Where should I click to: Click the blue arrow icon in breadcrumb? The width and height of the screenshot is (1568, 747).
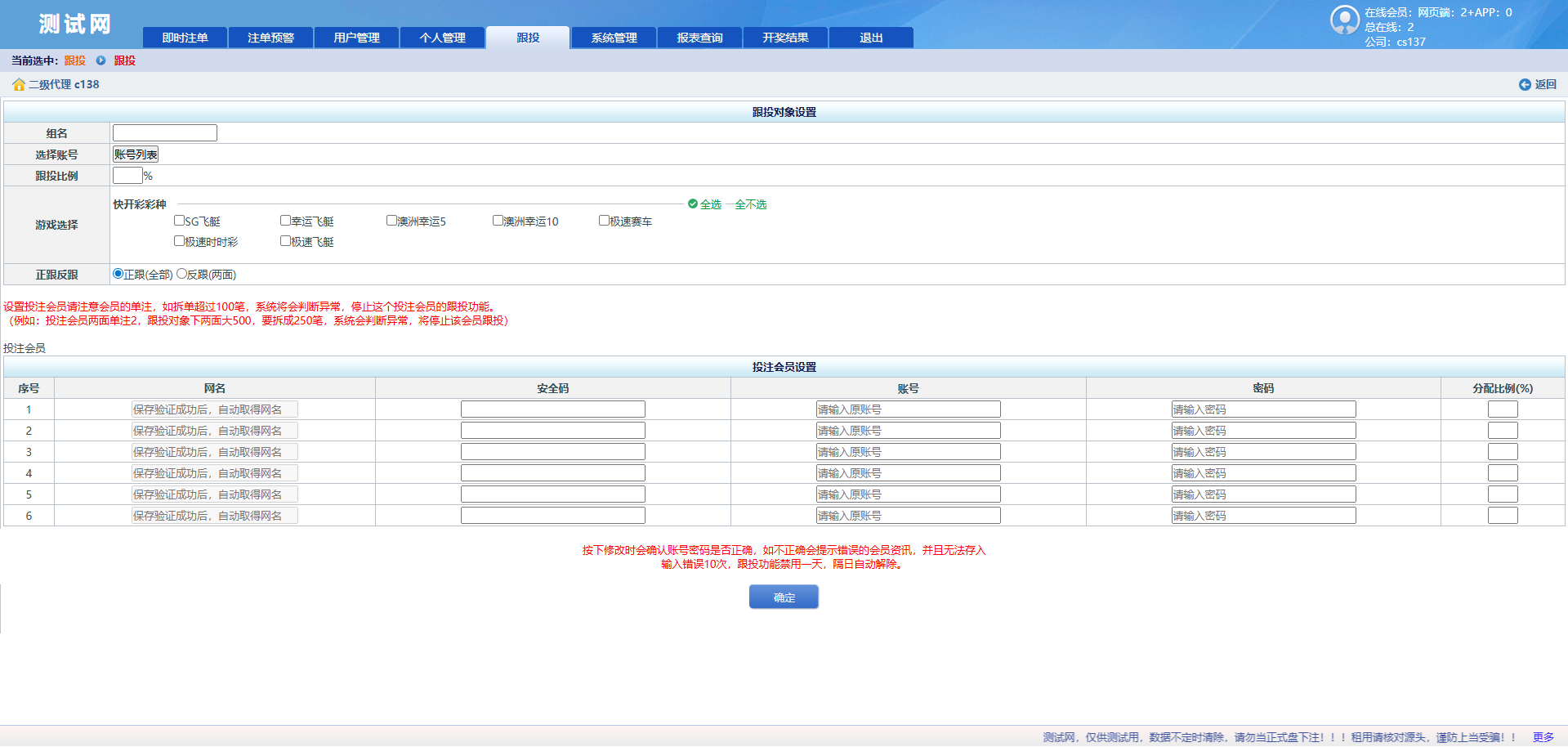click(x=101, y=60)
